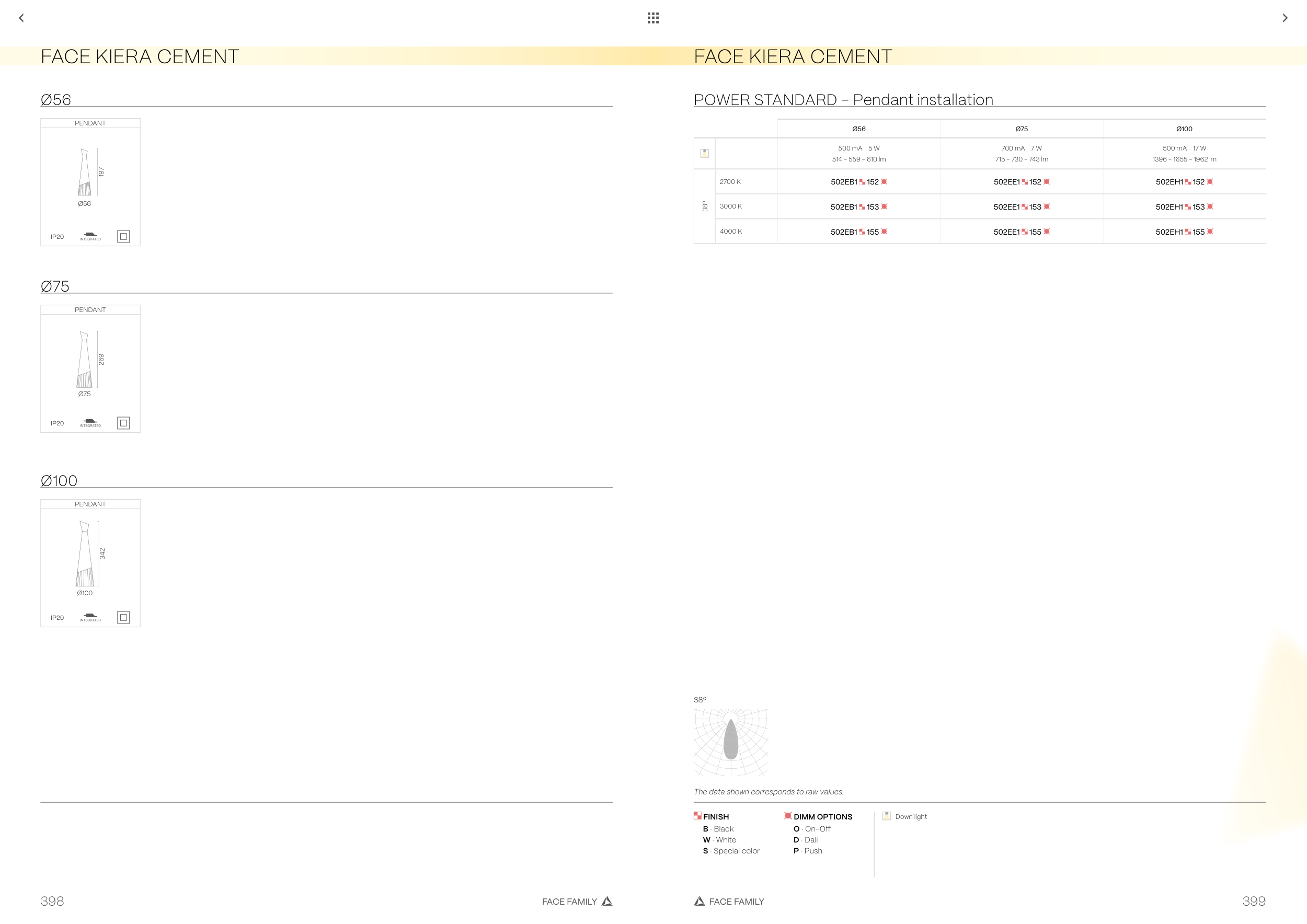Click the DIMM OPTIONS red star icon
1307x924 pixels.
coord(788,815)
